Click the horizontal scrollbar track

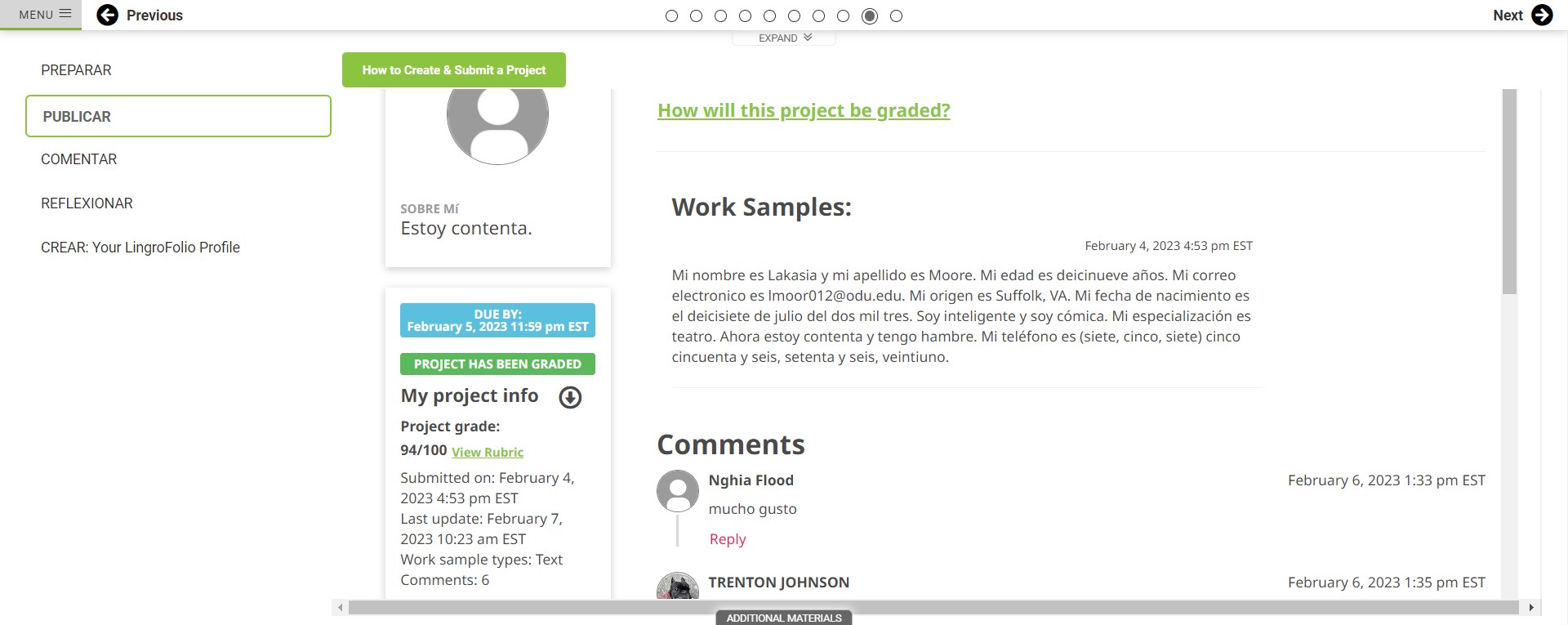click(x=933, y=607)
